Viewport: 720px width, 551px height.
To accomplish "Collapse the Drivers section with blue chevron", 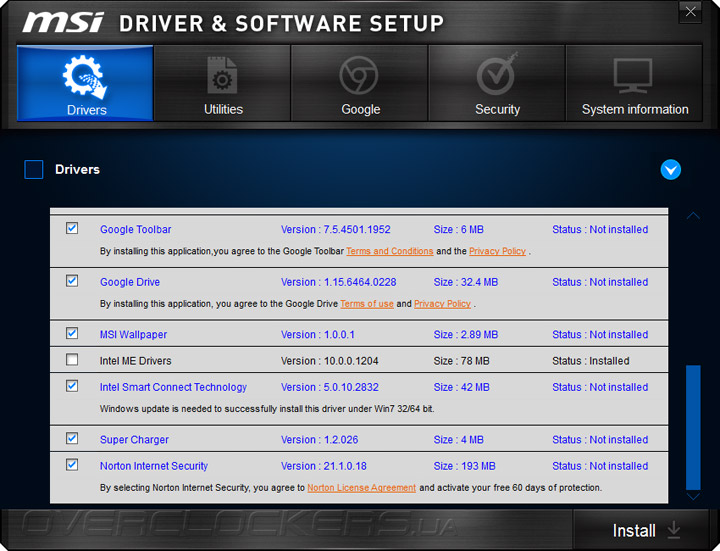I will tap(671, 170).
